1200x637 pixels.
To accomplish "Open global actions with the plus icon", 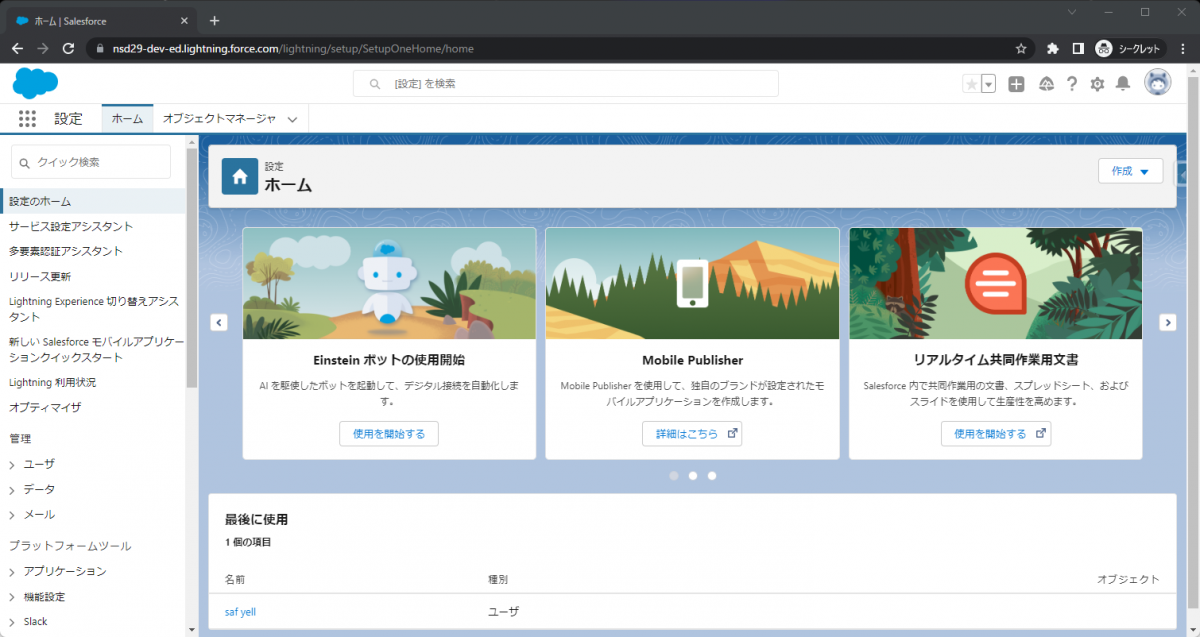I will (x=1016, y=83).
